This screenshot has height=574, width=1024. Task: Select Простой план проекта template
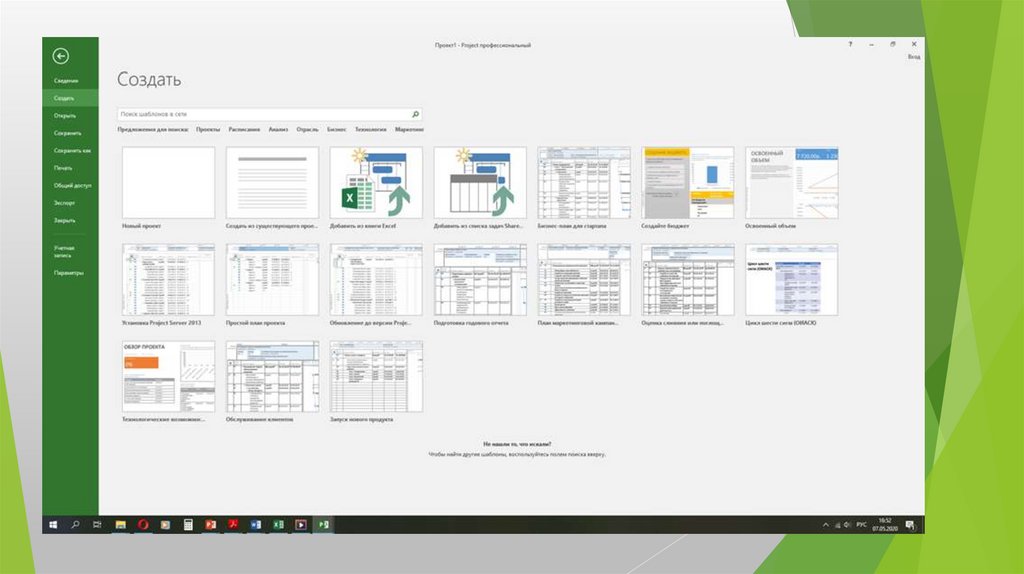pos(272,285)
